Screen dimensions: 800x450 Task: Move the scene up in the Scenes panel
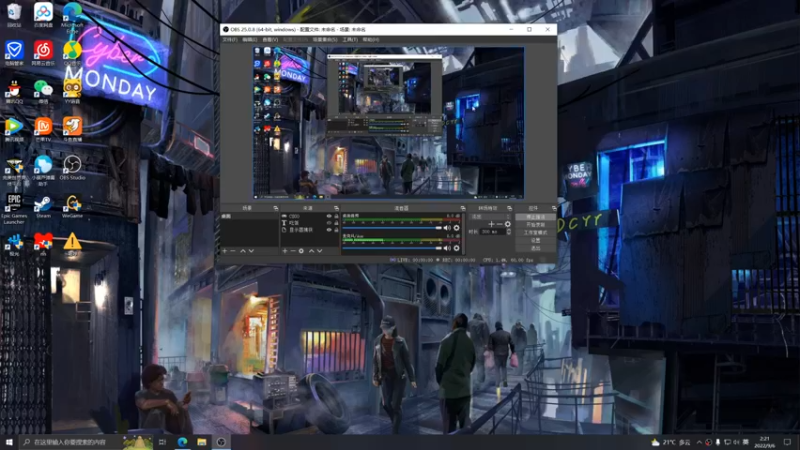pyautogui.click(x=243, y=251)
